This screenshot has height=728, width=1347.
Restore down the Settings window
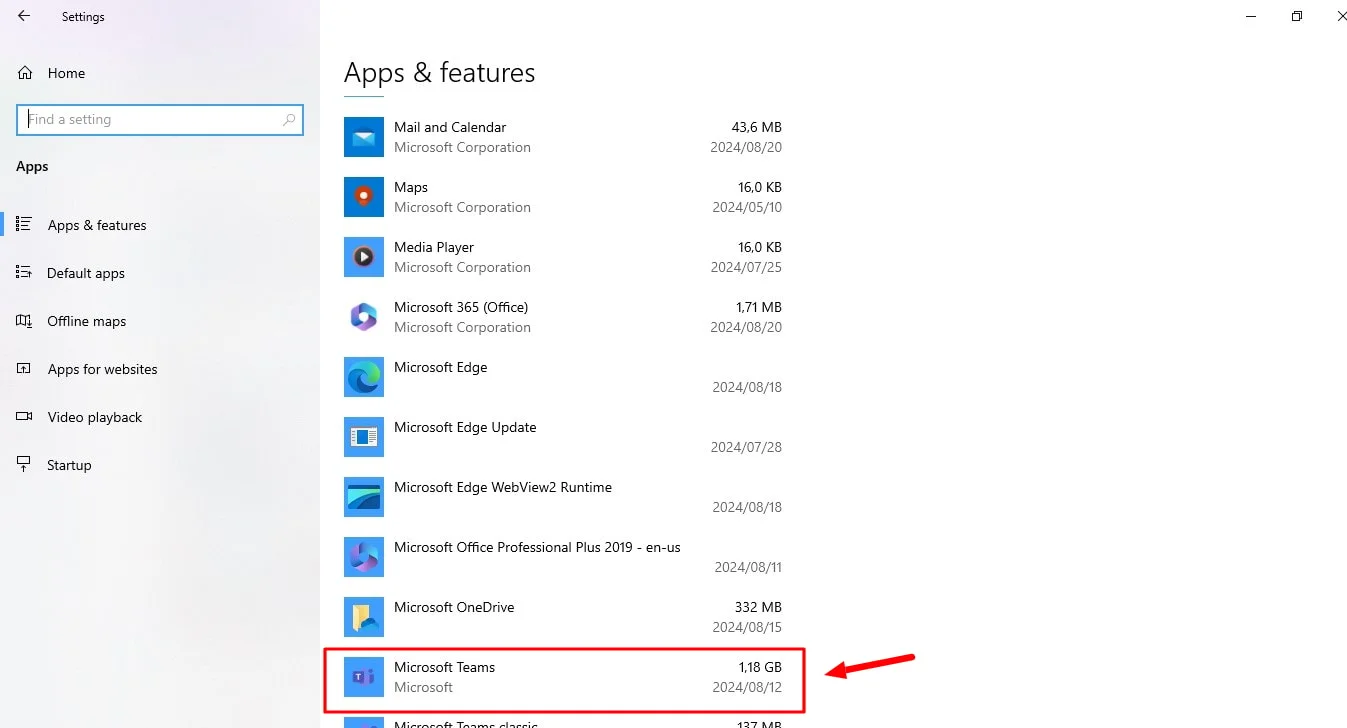1297,16
